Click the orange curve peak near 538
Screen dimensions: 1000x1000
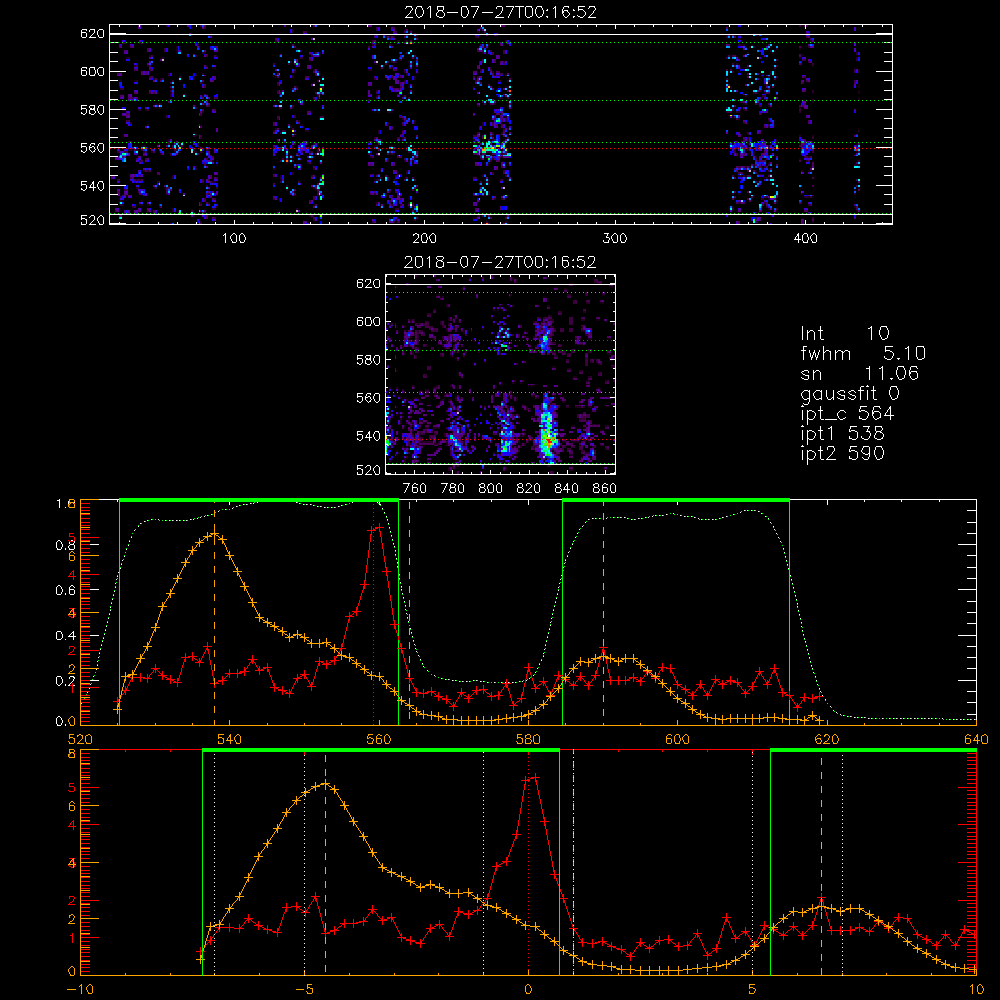click(x=214, y=534)
